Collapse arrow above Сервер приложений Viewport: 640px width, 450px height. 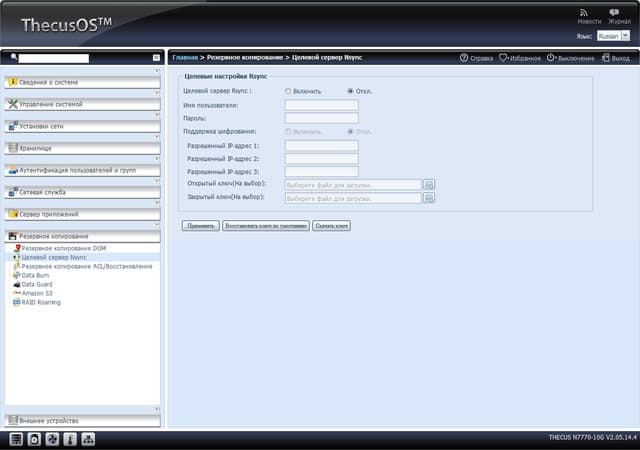click(157, 203)
